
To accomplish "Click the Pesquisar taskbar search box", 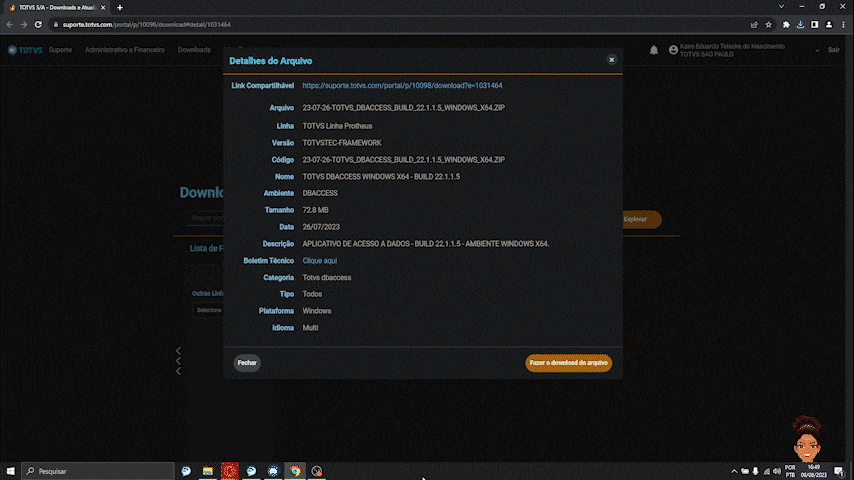I will coord(98,471).
